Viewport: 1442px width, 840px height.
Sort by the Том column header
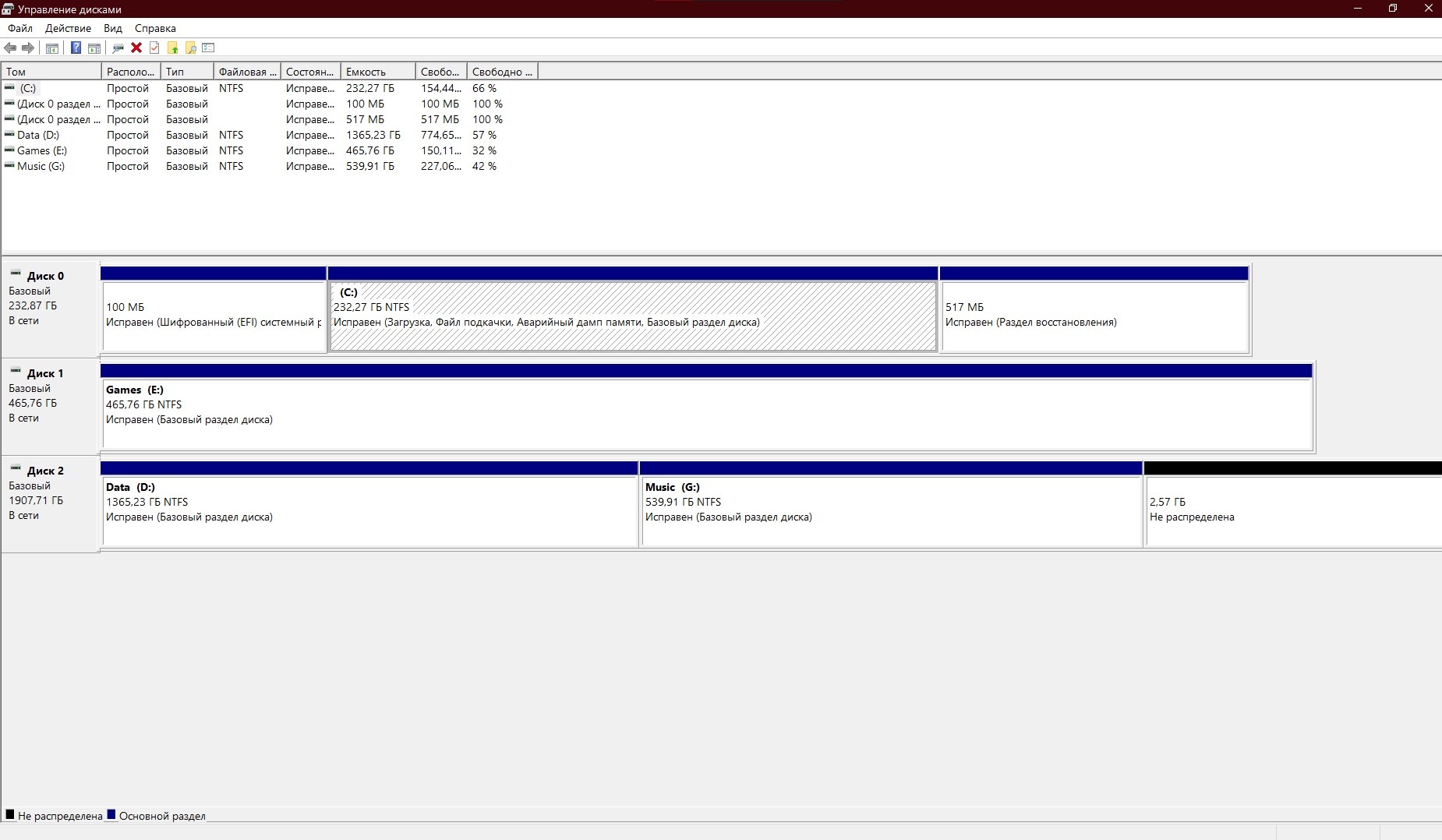click(x=51, y=72)
